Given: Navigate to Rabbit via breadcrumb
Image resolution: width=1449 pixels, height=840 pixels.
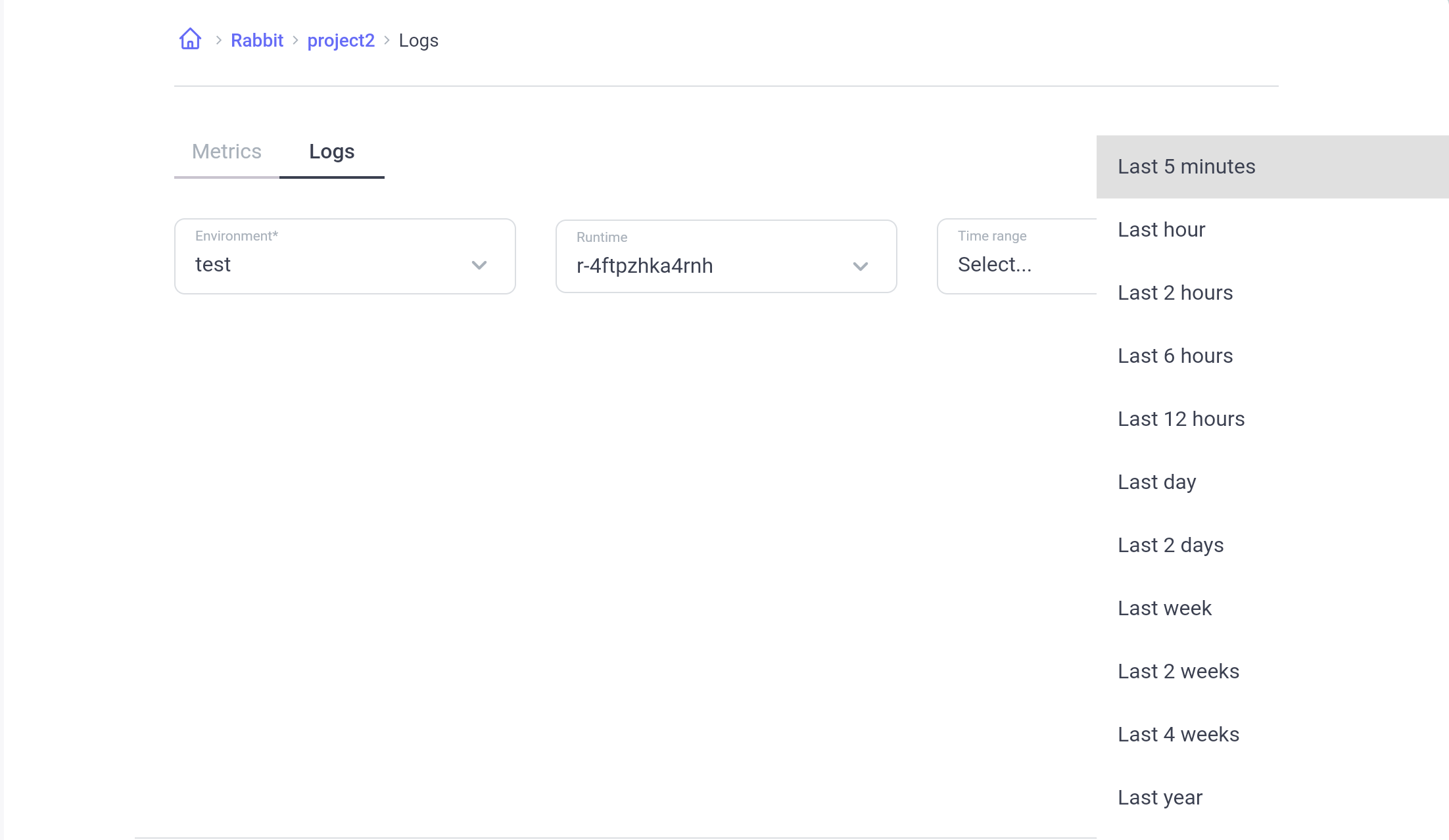Looking at the screenshot, I should pos(256,40).
